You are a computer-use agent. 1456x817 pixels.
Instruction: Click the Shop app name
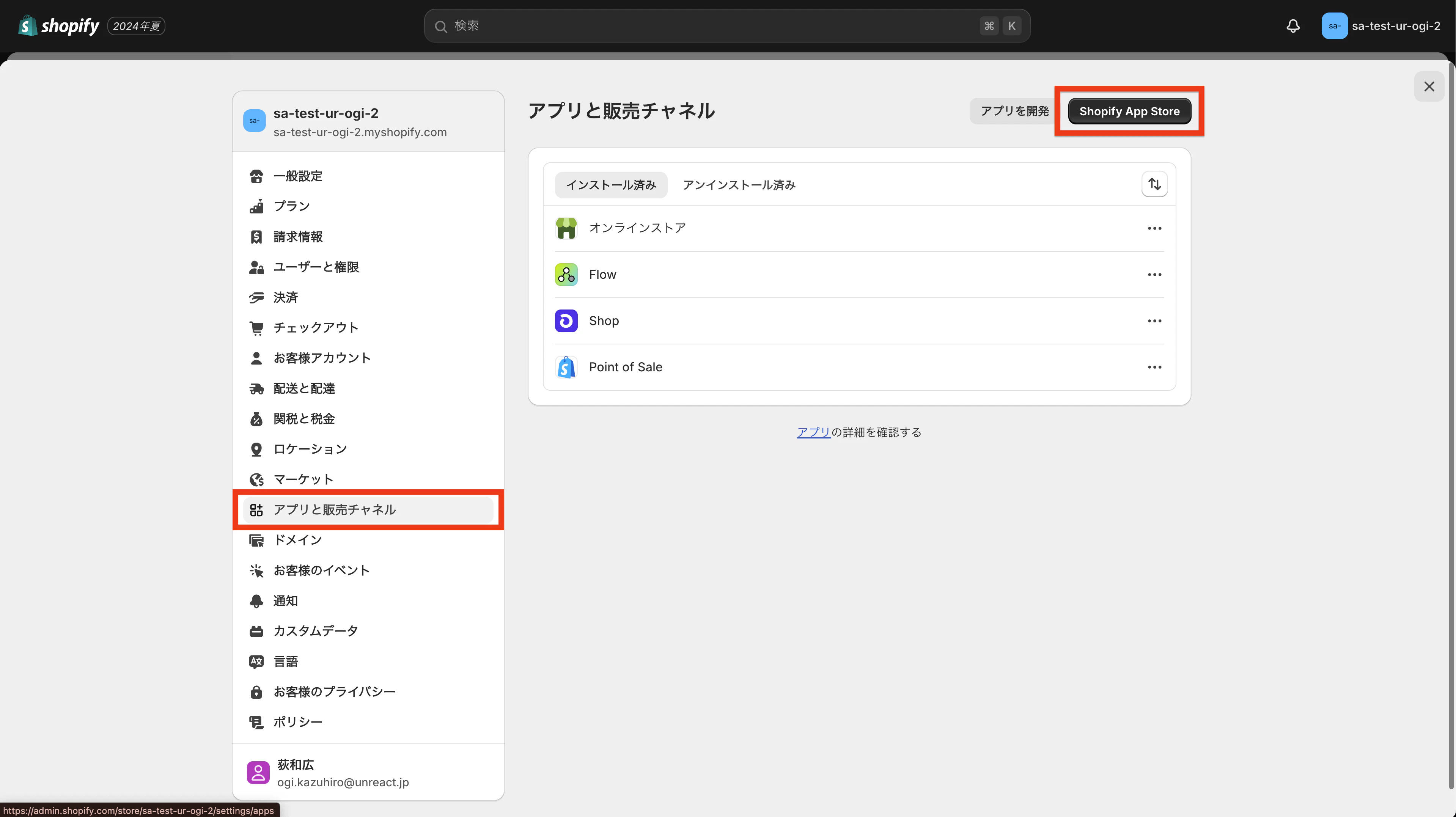pos(604,321)
